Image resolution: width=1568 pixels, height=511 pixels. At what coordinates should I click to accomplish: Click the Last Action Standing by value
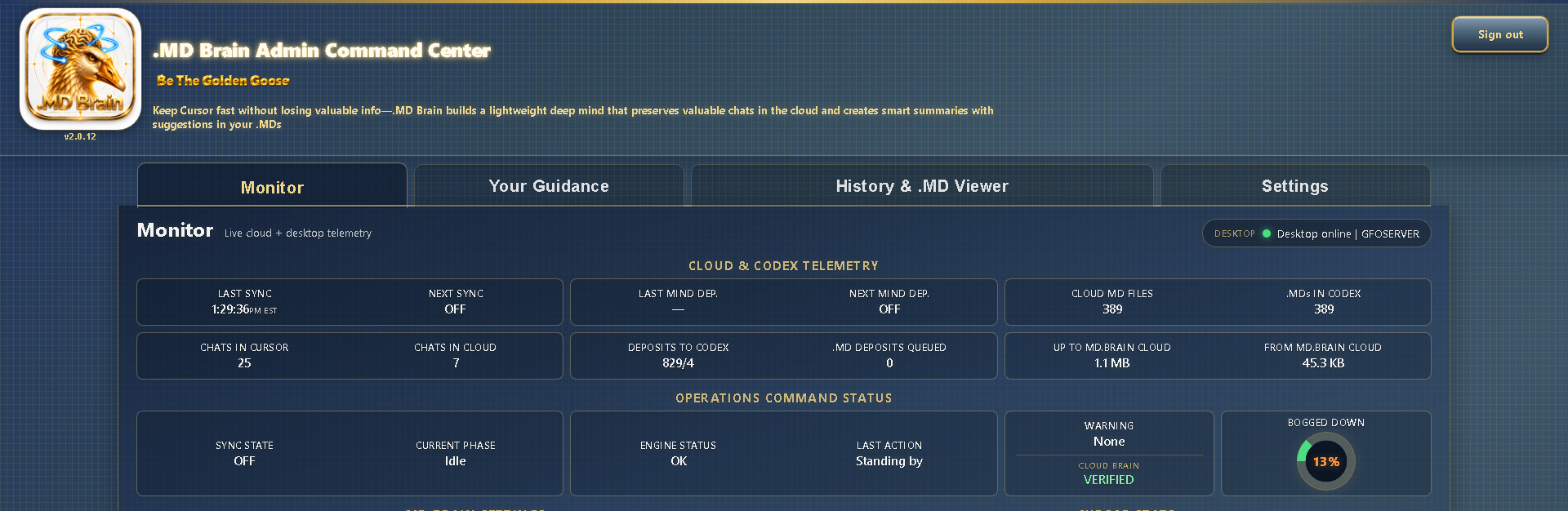[889, 461]
